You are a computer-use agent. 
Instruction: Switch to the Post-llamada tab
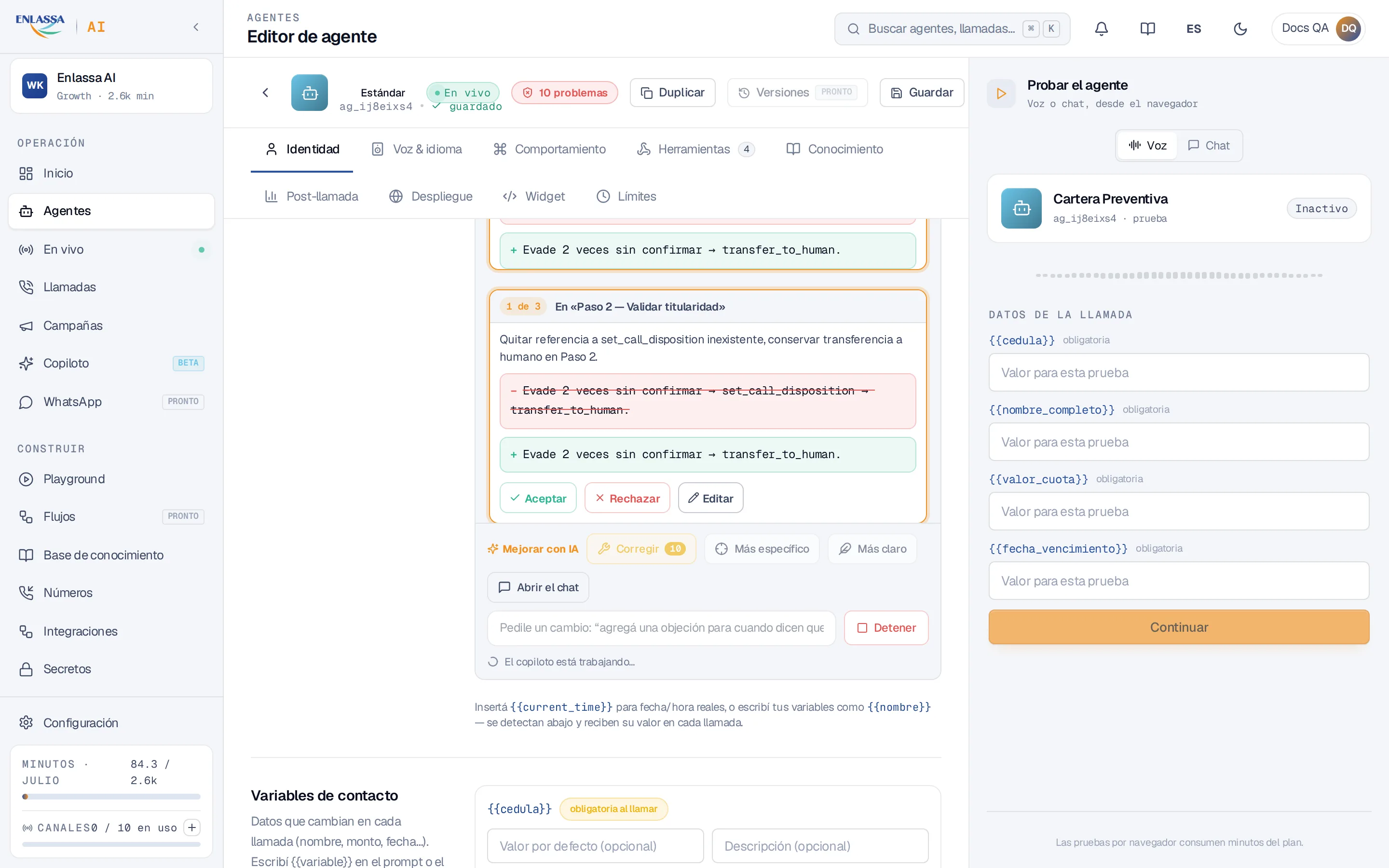tap(311, 196)
